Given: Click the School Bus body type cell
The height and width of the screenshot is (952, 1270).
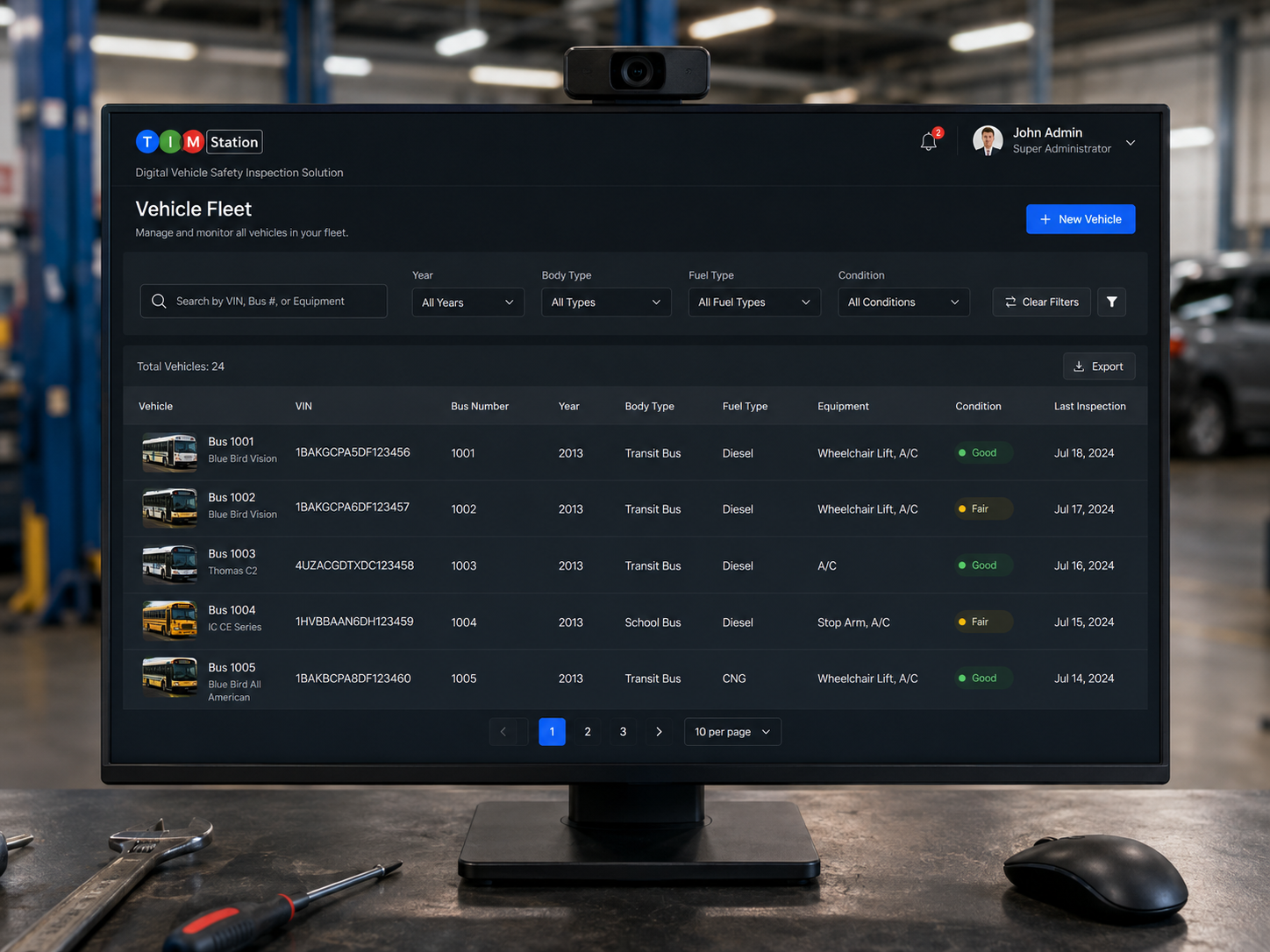Looking at the screenshot, I should click(653, 622).
